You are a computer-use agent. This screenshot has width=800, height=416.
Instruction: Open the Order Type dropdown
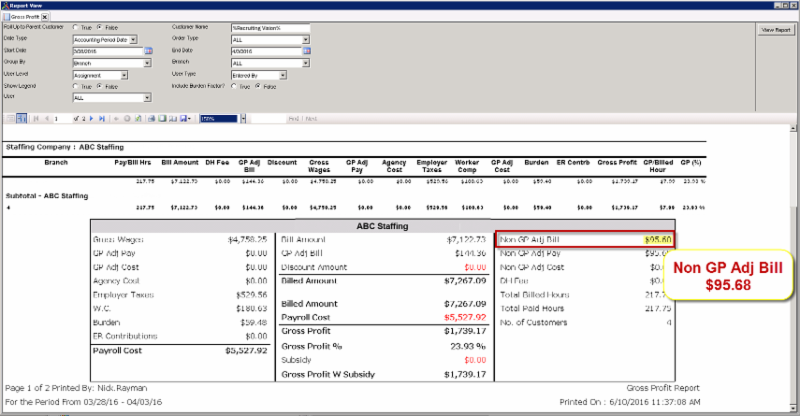306,39
